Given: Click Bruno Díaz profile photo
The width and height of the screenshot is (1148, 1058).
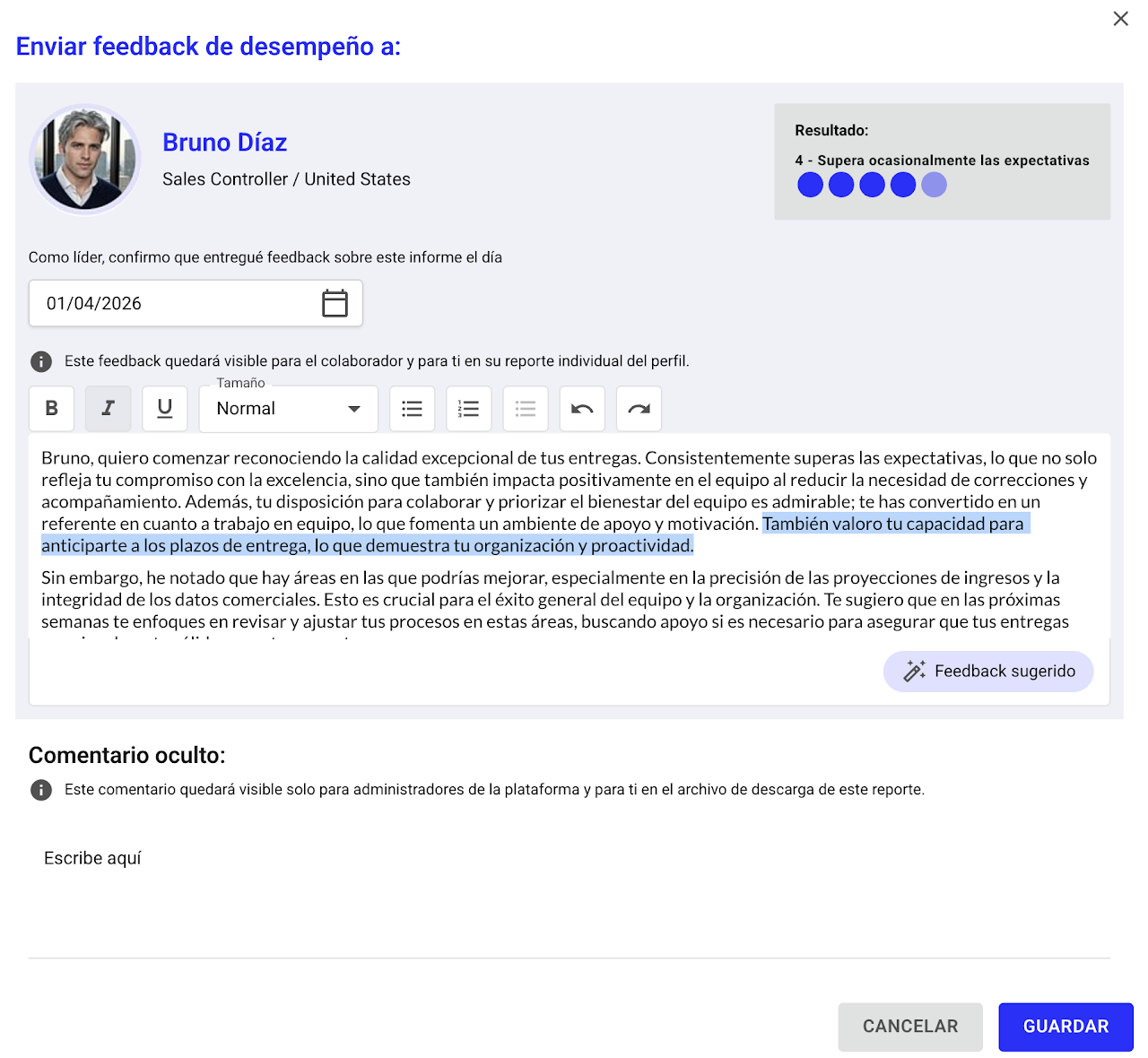Looking at the screenshot, I should pos(85,160).
